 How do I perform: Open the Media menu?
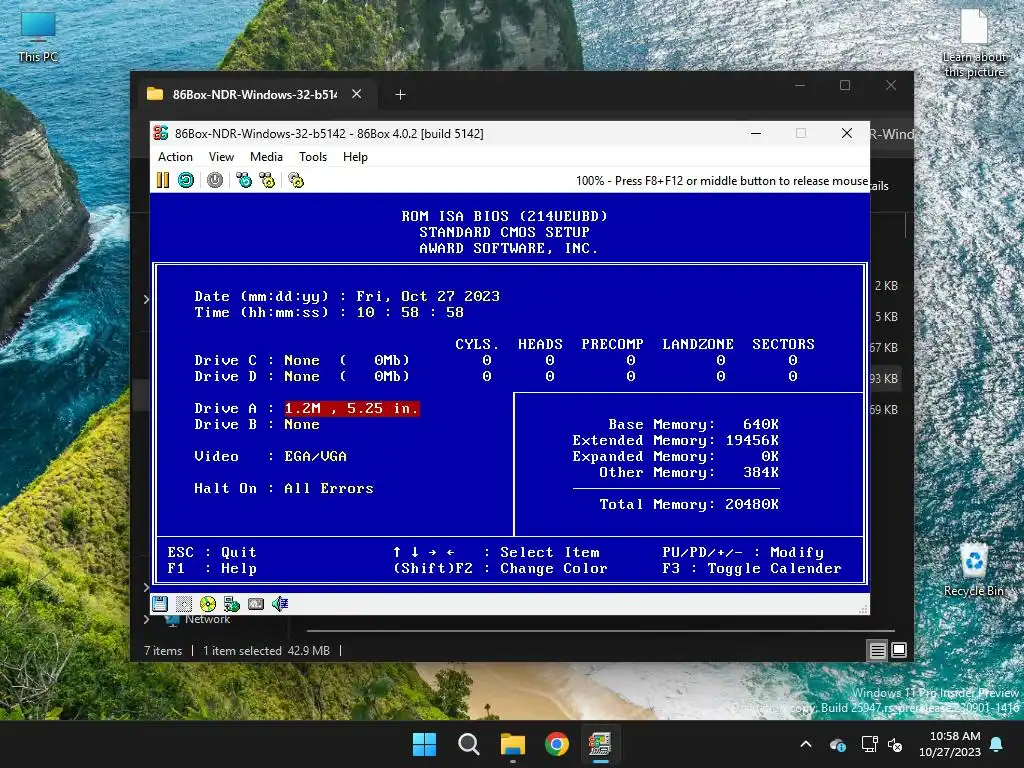[266, 157]
